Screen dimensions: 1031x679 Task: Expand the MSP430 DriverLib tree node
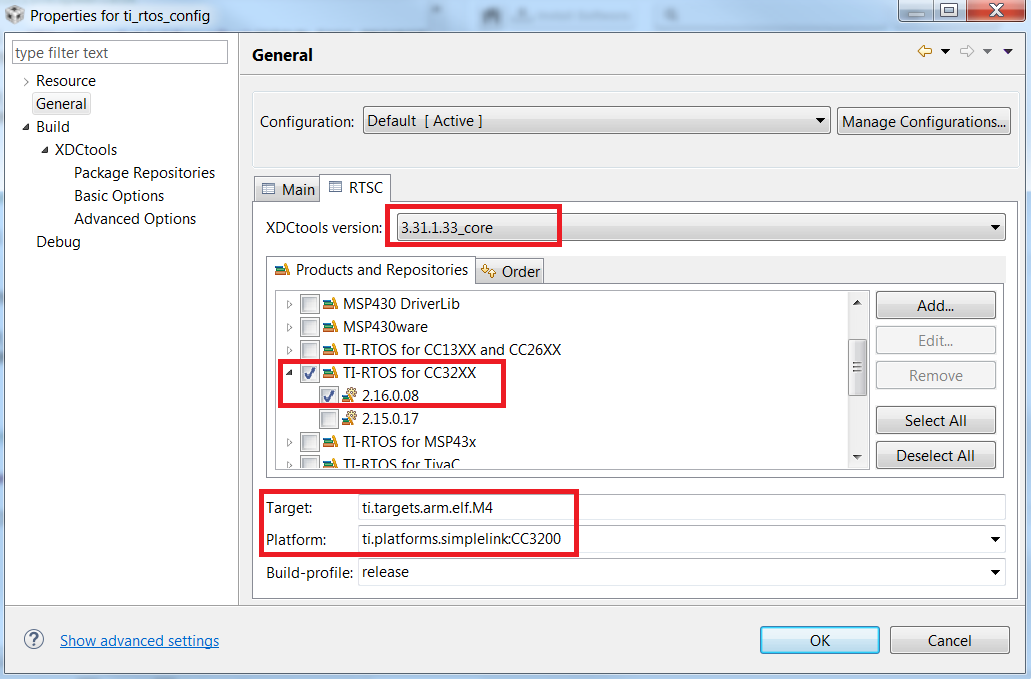click(x=289, y=304)
